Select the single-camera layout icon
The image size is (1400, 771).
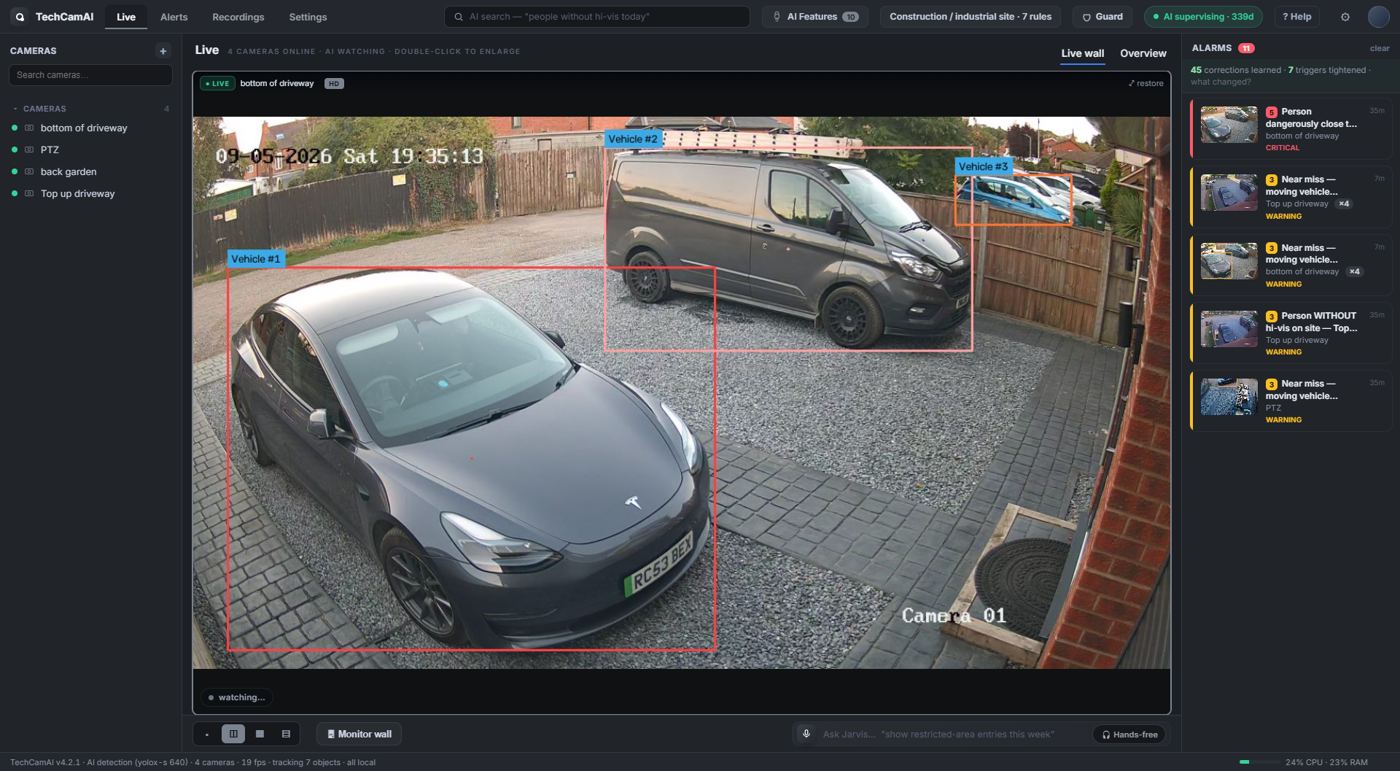click(x=207, y=734)
